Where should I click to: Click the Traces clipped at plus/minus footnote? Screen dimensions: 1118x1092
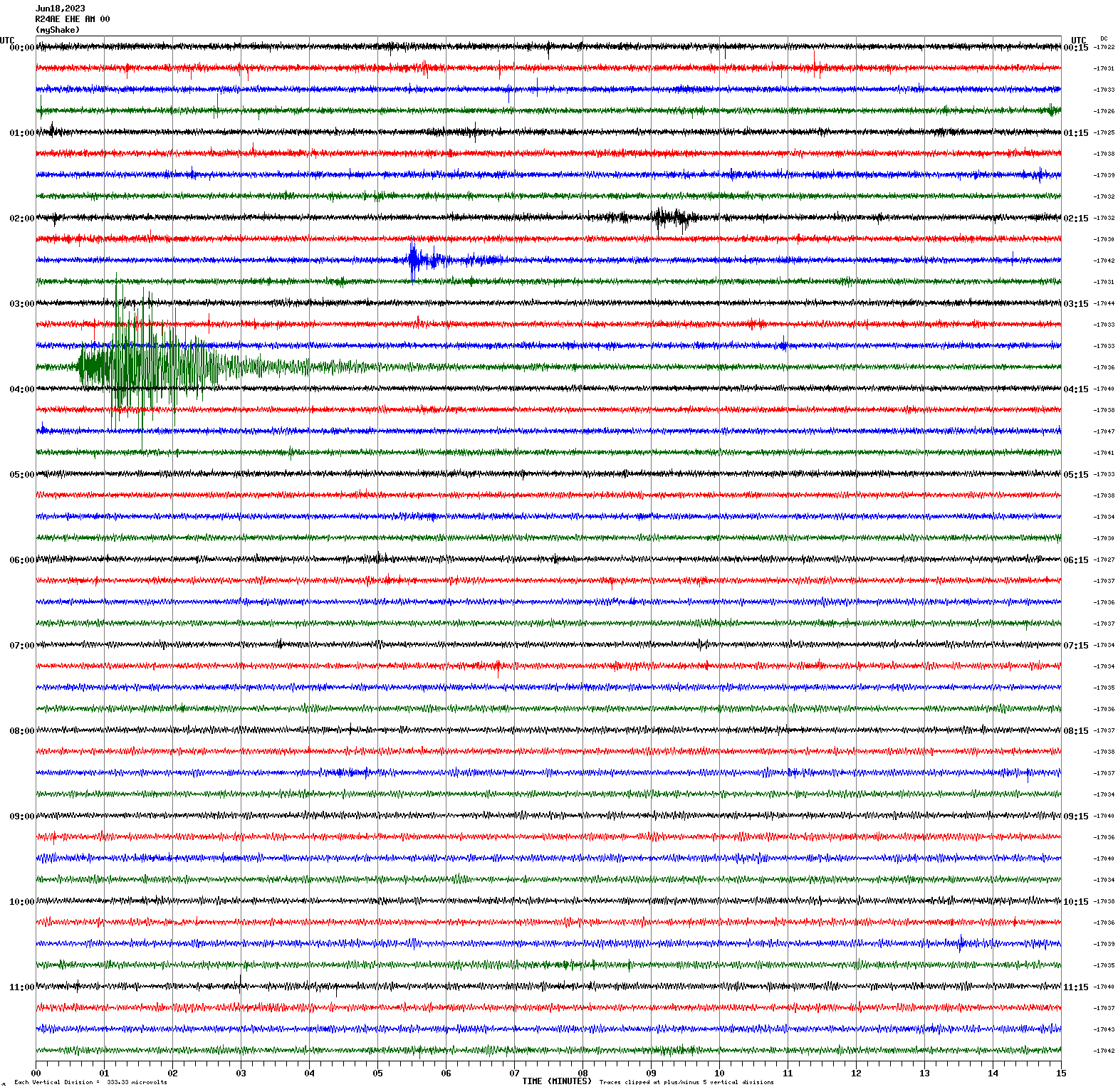(686, 1082)
